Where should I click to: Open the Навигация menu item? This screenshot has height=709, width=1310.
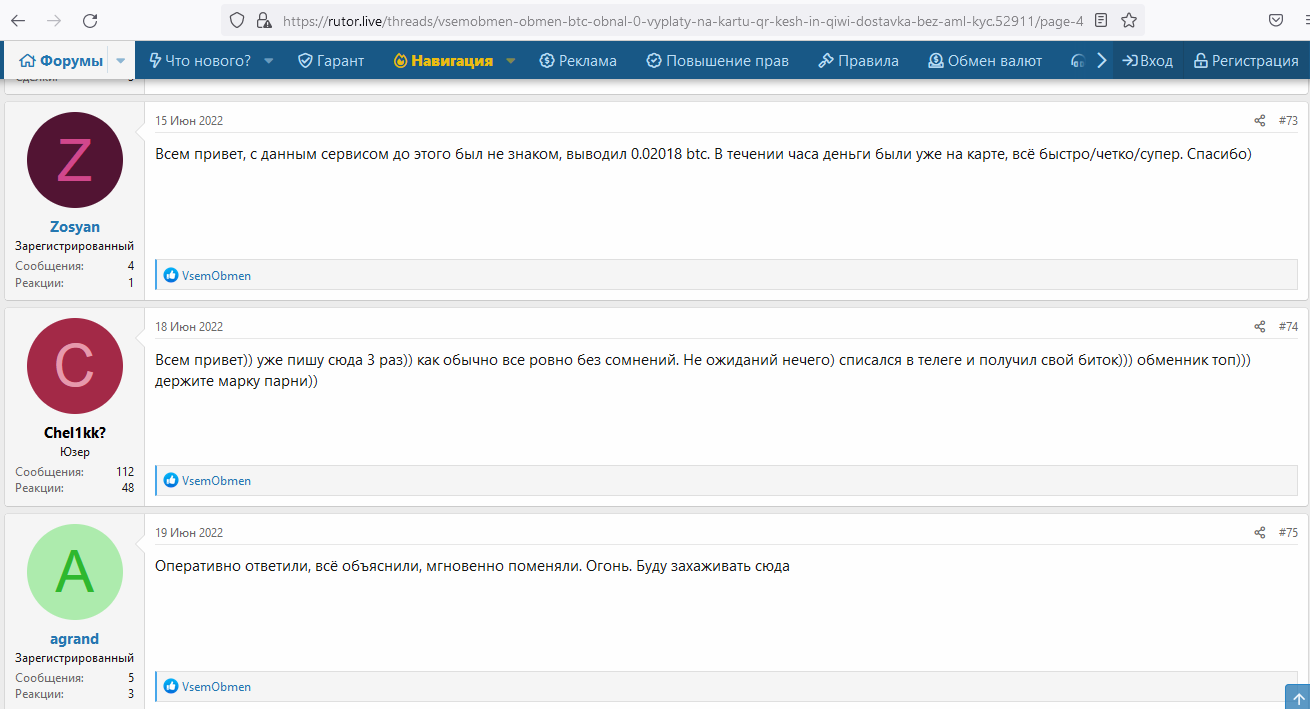444,61
